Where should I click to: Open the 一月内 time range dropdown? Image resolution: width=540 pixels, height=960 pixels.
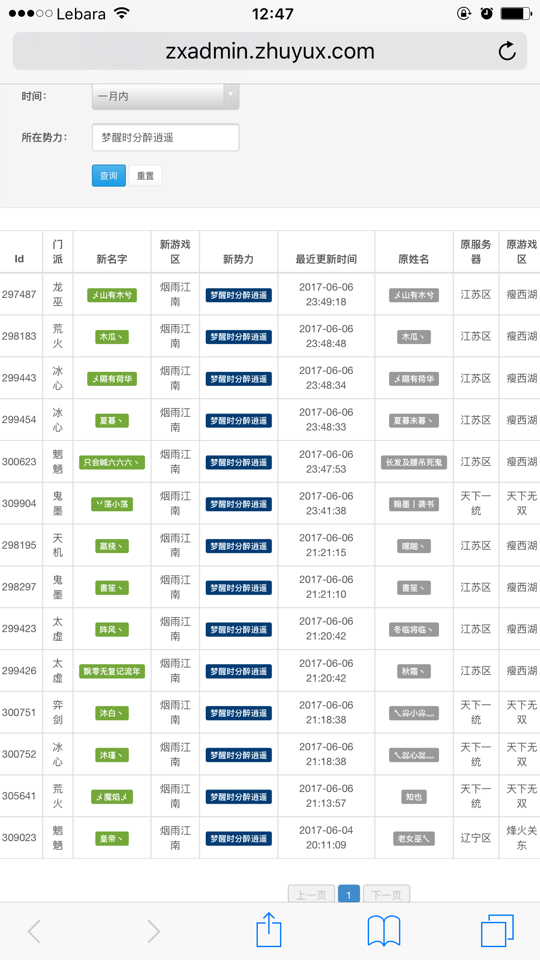click(165, 97)
